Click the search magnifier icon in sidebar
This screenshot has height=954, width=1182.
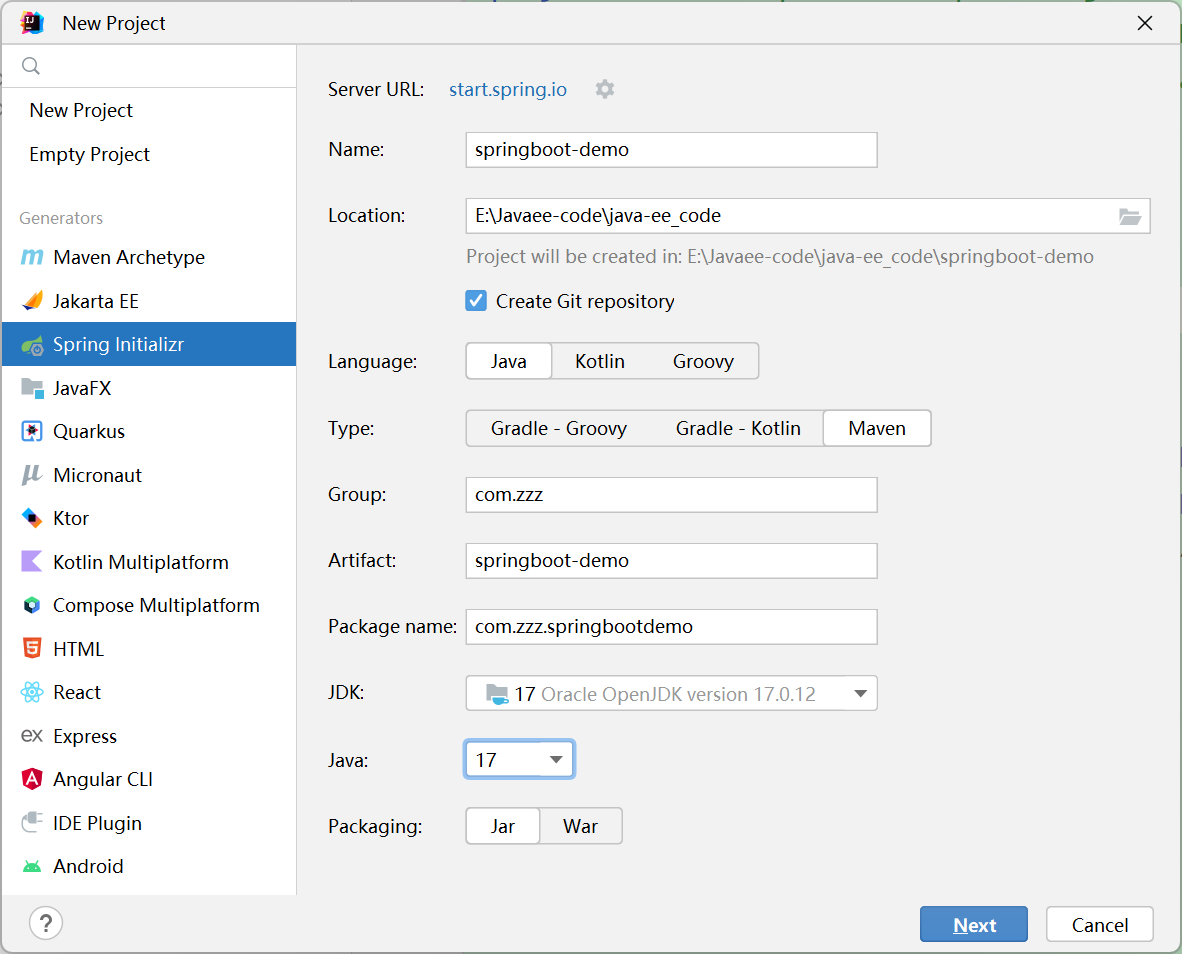(x=31, y=66)
